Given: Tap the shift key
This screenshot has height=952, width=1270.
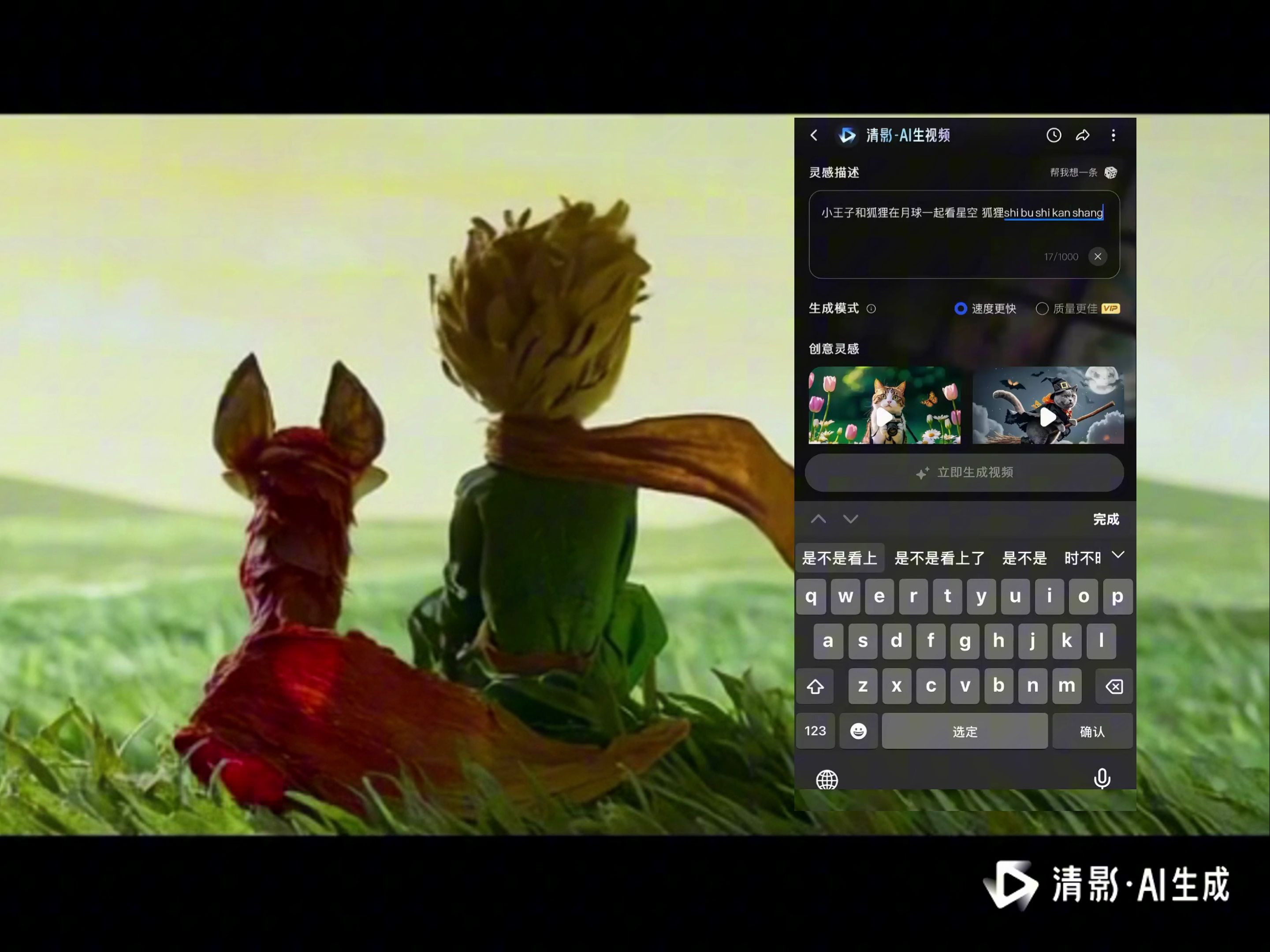Looking at the screenshot, I should coord(815,686).
